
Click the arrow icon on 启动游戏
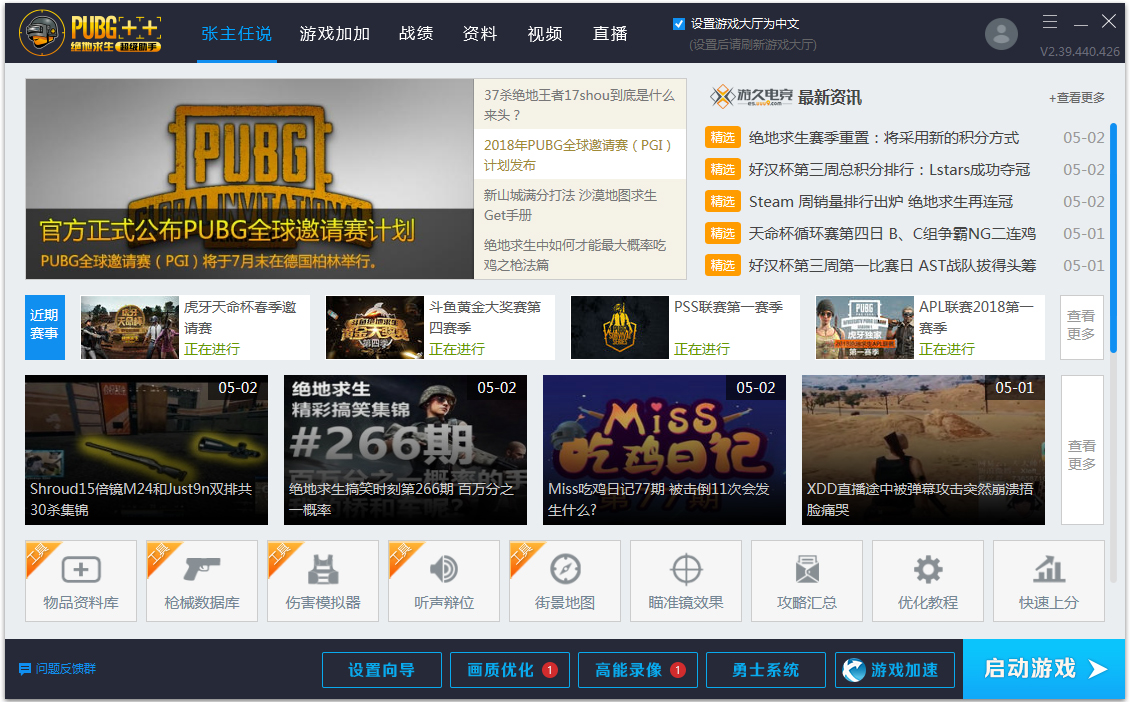1098,669
